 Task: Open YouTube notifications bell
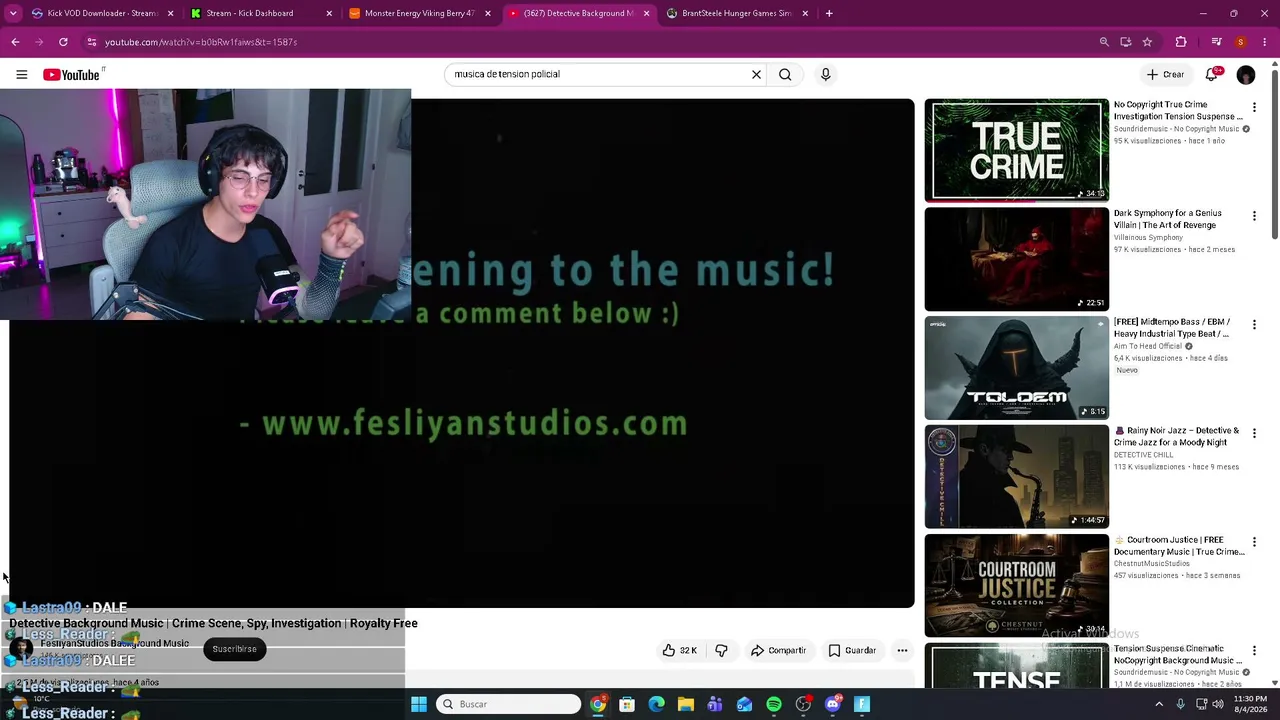click(1212, 74)
